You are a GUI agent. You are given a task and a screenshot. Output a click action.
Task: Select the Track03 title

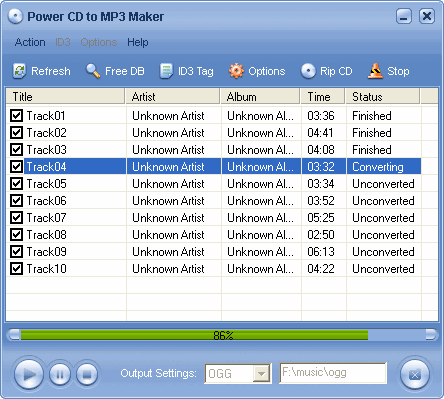tap(46, 150)
